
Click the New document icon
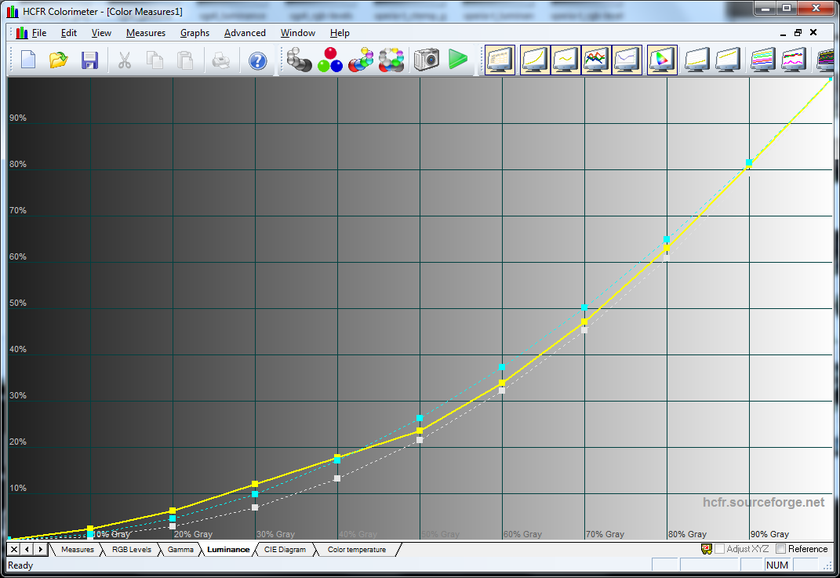[x=28, y=59]
